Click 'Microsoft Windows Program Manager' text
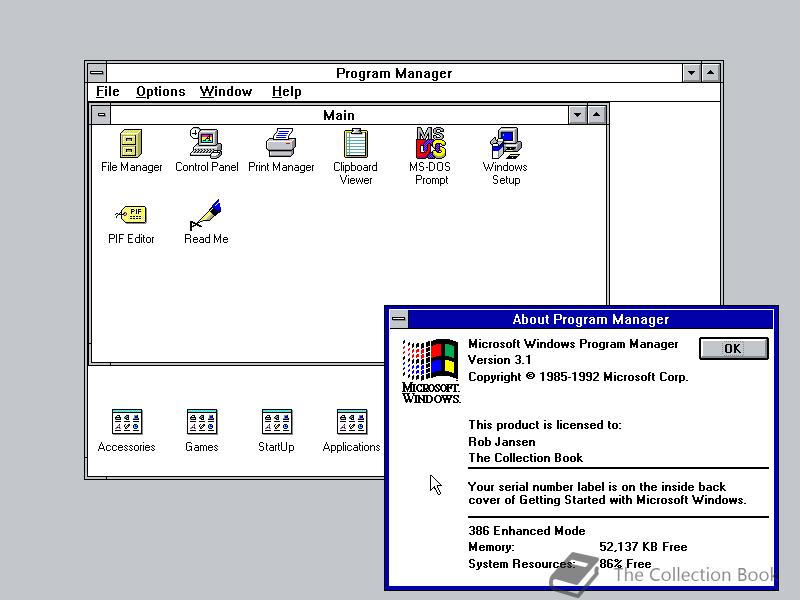The image size is (800, 600). [573, 344]
